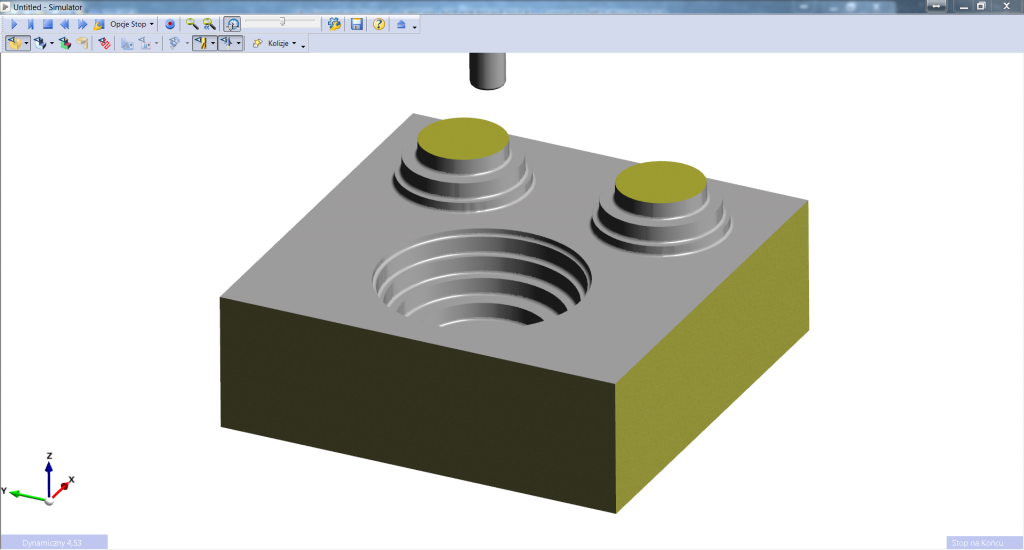The width and height of the screenshot is (1024, 550).
Task: Stop the simulation with the square button
Action: click(x=47, y=23)
